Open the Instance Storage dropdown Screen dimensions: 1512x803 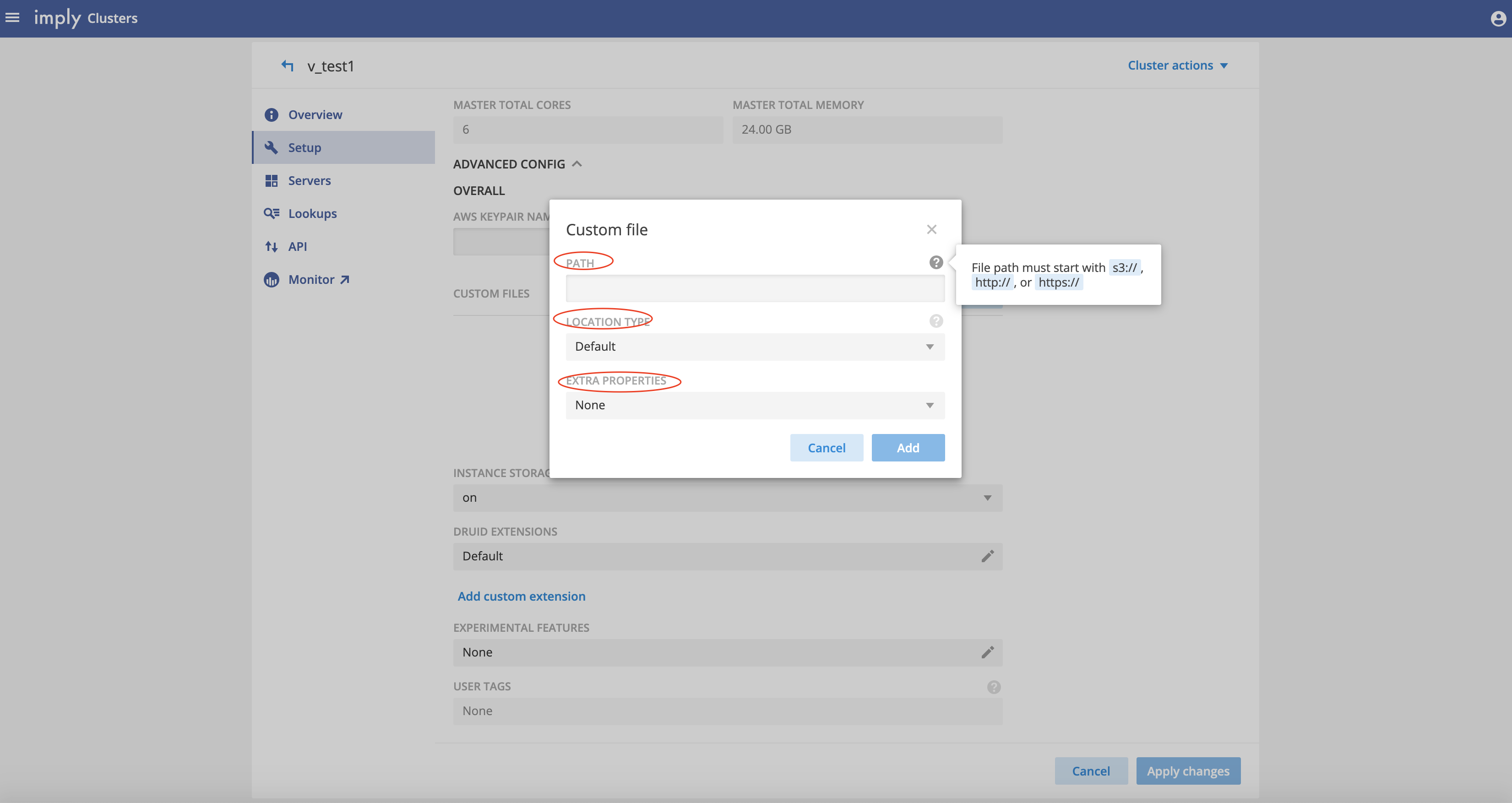(x=727, y=498)
